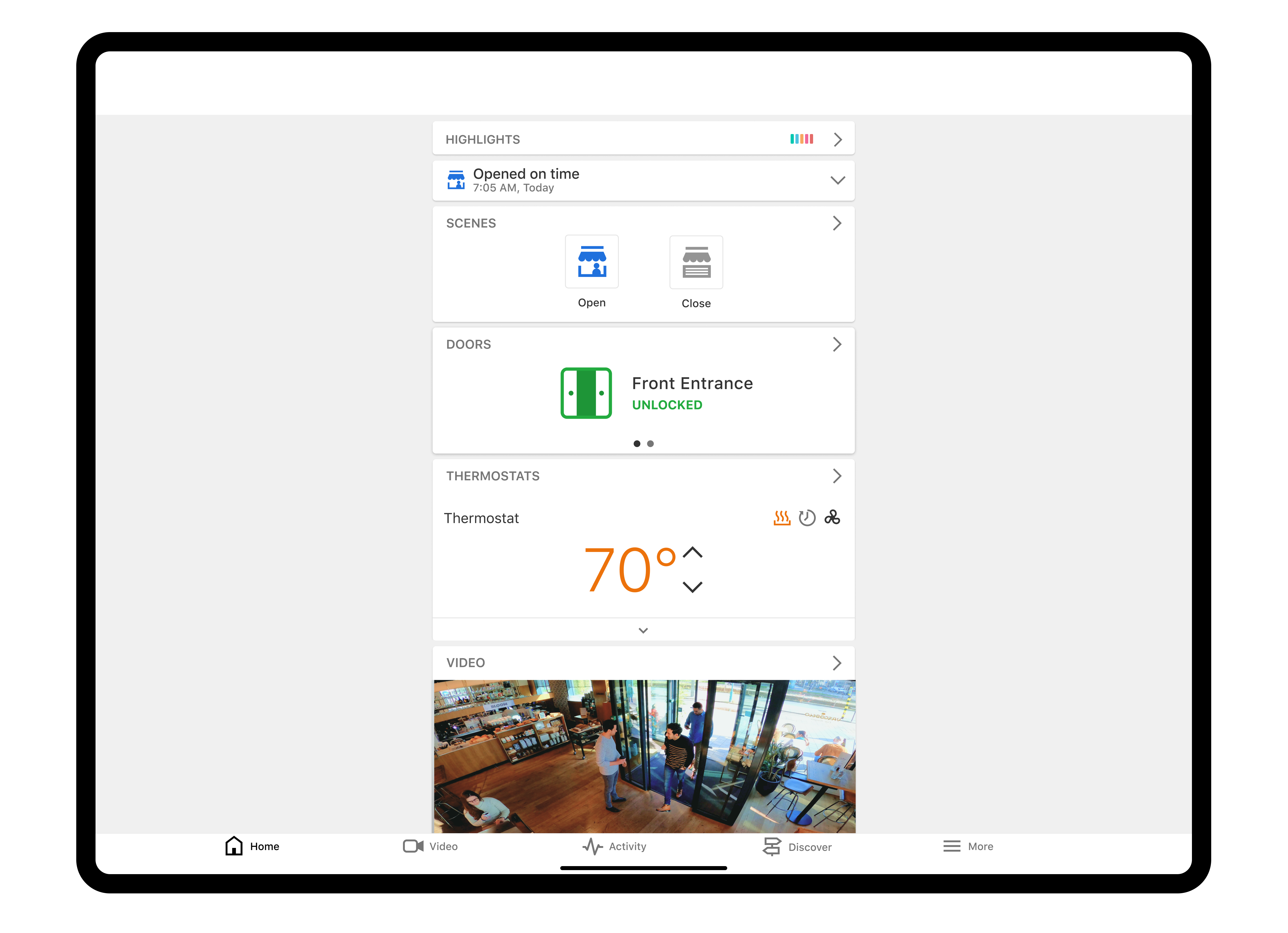Image resolution: width=1288 pixels, height=933 pixels.
Task: Expand the Opened on time card
Action: 837,180
